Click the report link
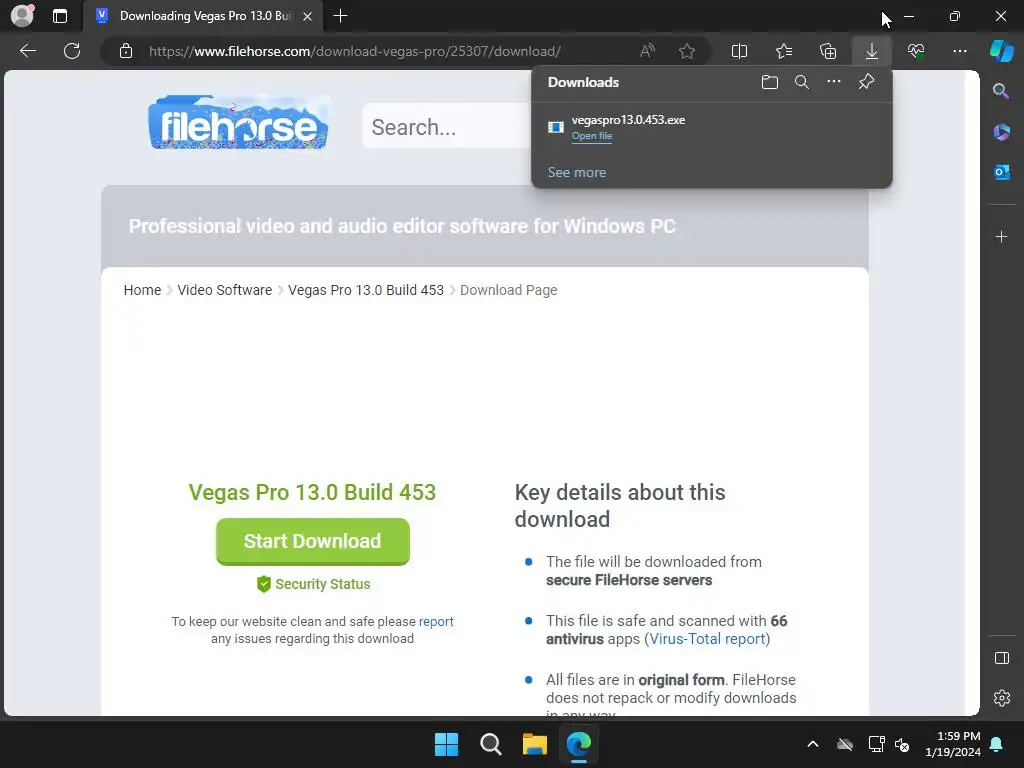 tap(436, 621)
